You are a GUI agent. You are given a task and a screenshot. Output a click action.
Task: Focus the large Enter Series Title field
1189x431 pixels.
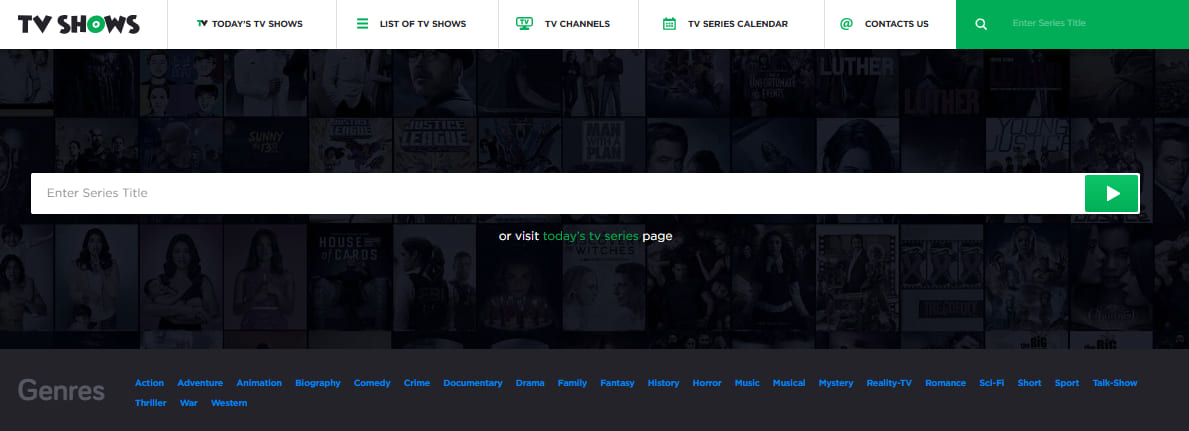click(556, 193)
